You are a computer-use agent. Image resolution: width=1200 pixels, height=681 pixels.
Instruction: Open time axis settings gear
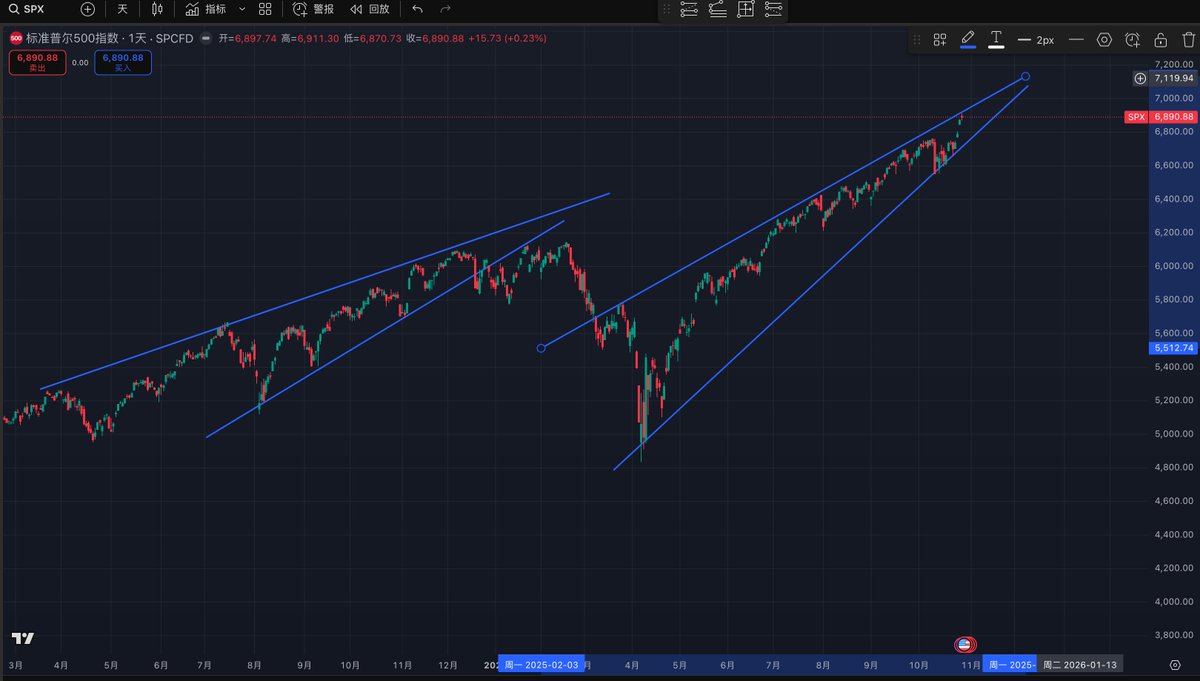[1175, 664]
